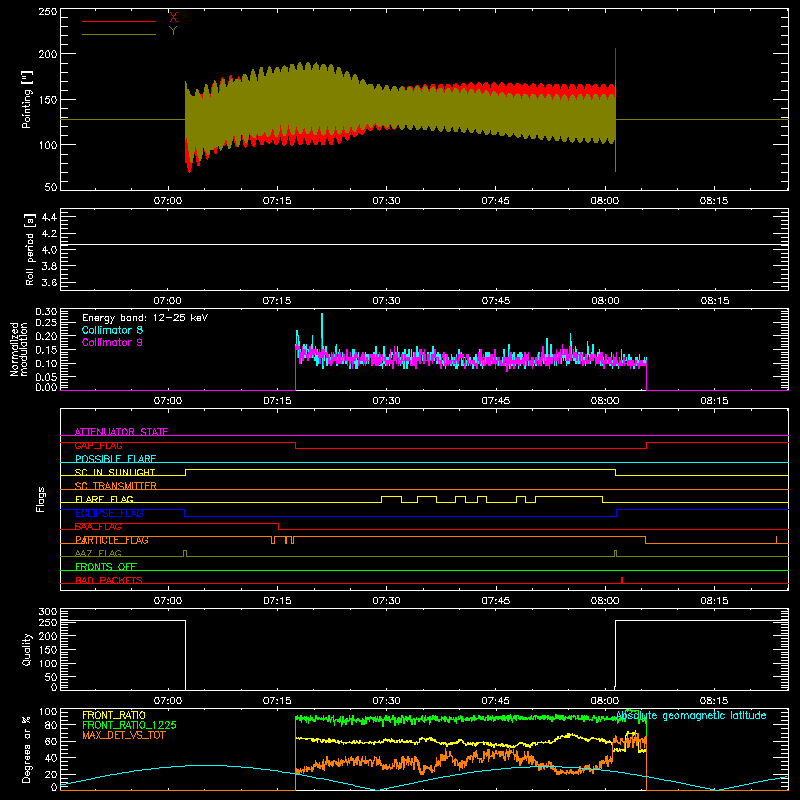800x800 pixels.
Task: Click the ATTENUATOR_STATE flag label
Action: [121, 432]
